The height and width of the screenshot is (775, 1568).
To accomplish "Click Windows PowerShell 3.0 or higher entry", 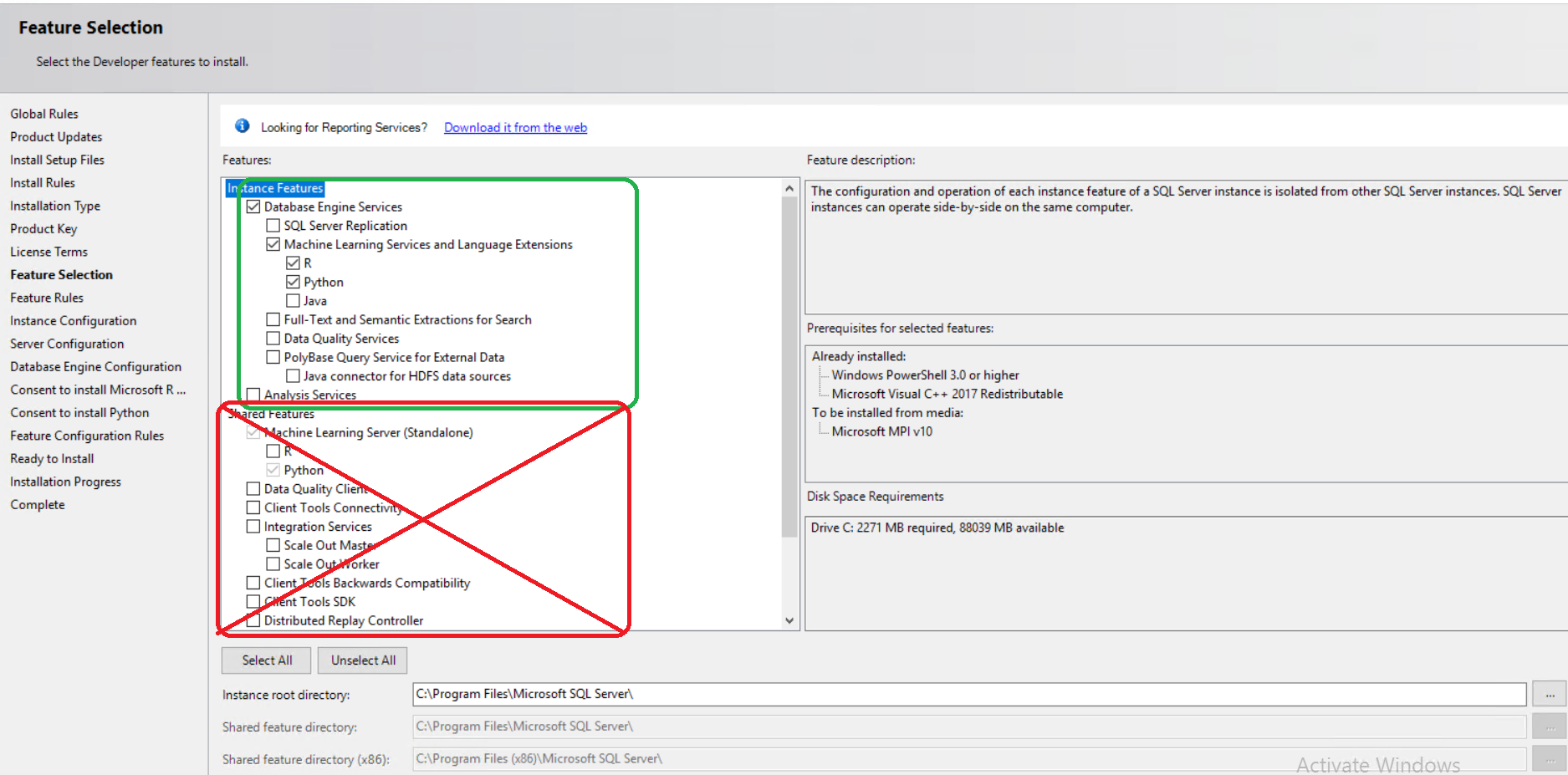I will click(925, 375).
